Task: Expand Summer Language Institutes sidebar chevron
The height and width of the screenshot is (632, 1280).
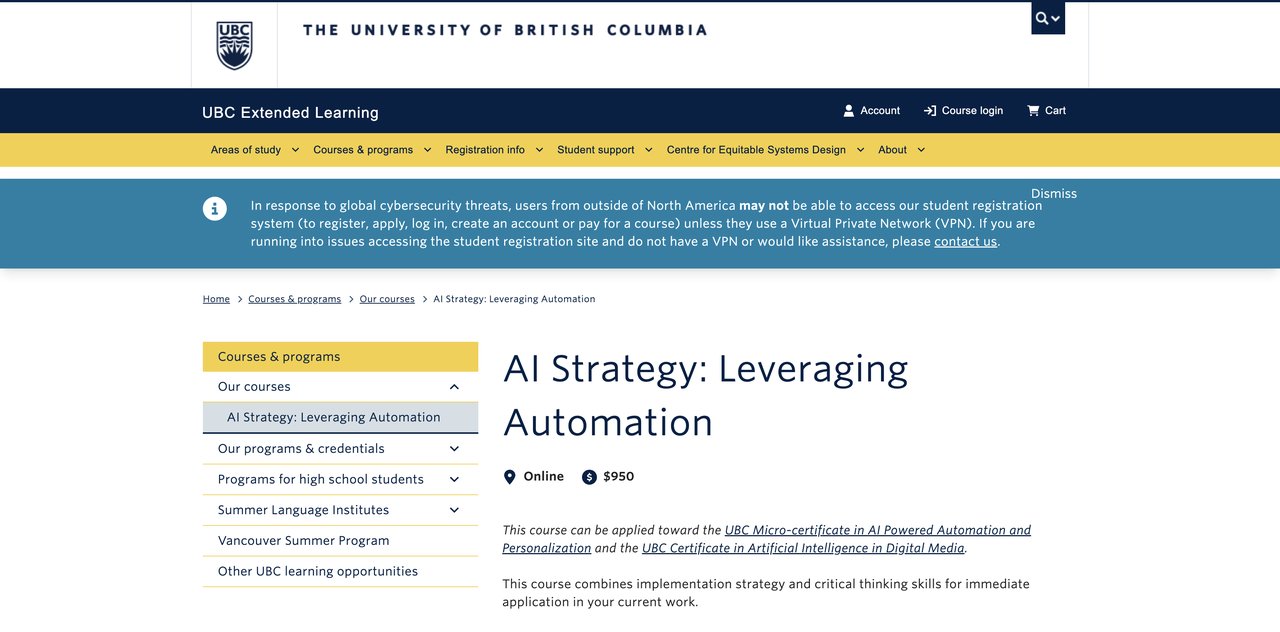Action: pyautogui.click(x=454, y=510)
